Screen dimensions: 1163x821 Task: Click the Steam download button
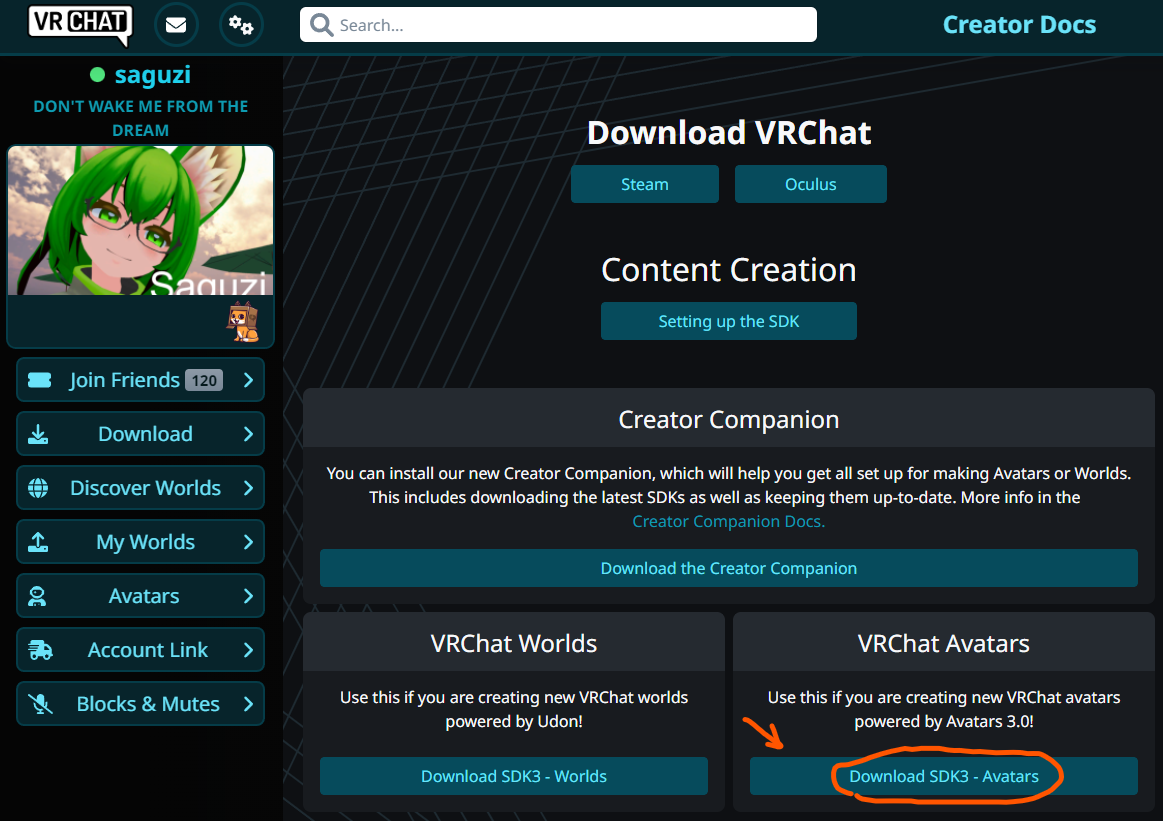[645, 184]
